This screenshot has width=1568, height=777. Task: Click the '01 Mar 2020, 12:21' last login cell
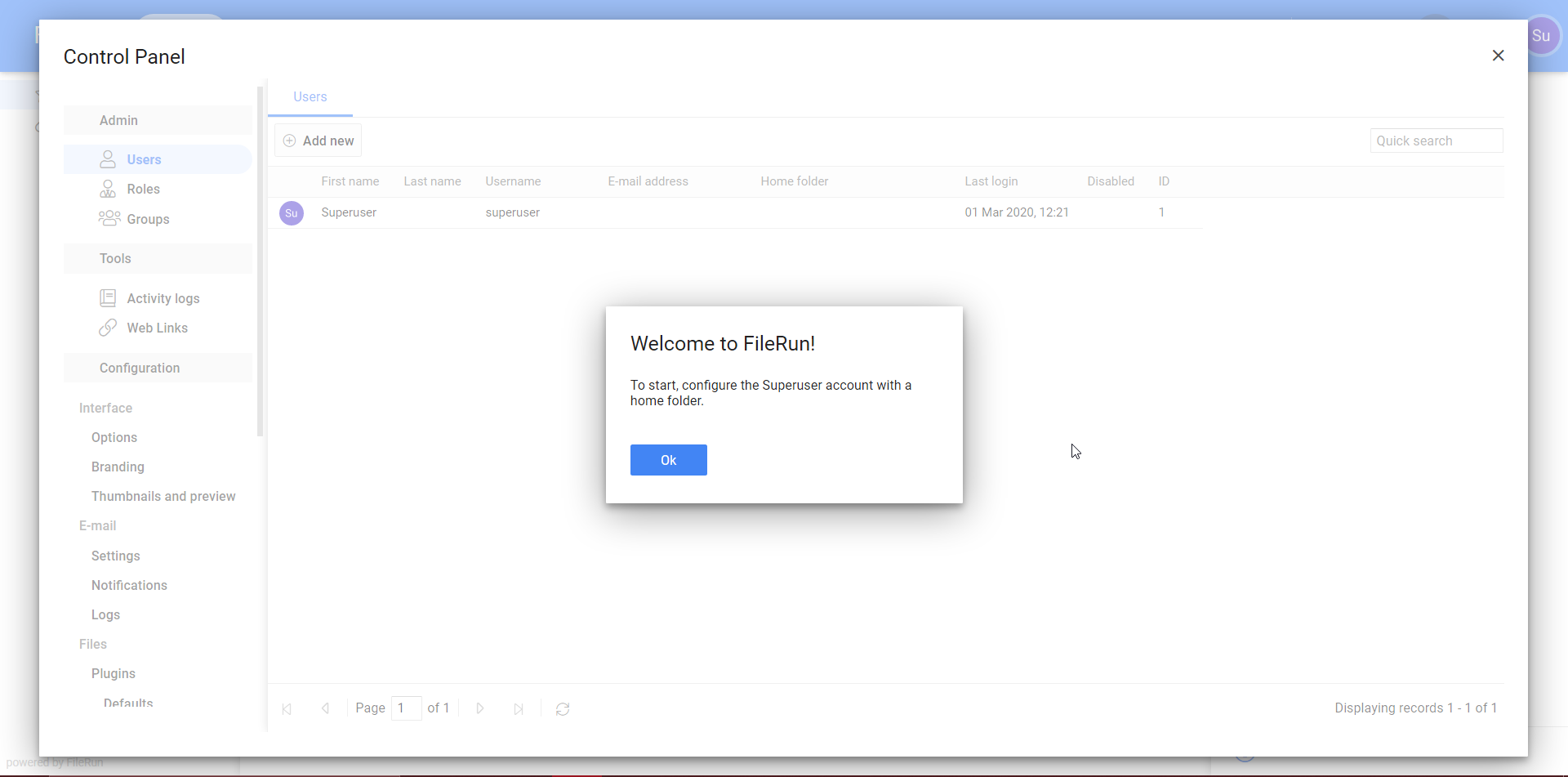pos(1017,212)
